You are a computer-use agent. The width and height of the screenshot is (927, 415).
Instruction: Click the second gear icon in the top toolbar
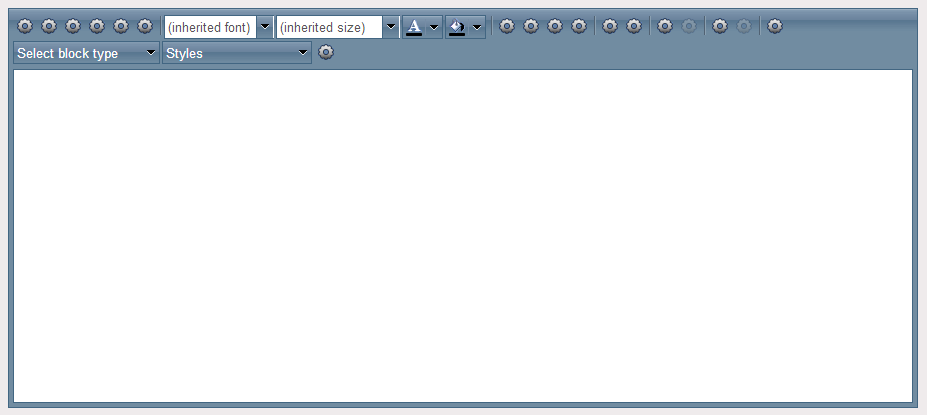click(x=48, y=26)
